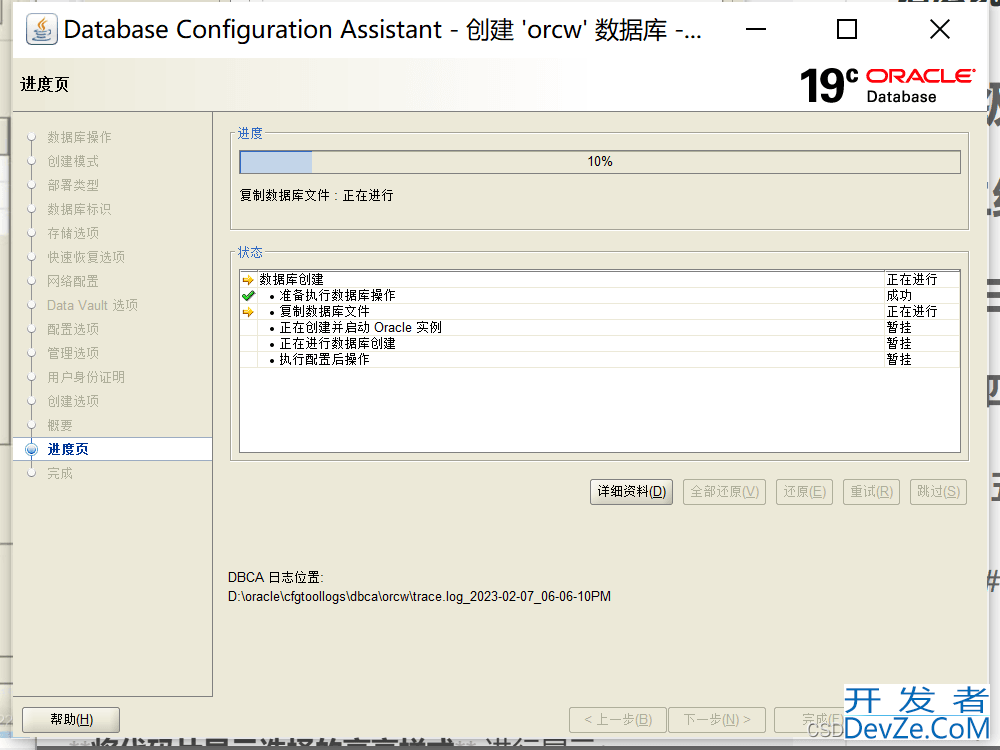
Task: Click the DBCA trace.log path text
Action: pos(419,597)
